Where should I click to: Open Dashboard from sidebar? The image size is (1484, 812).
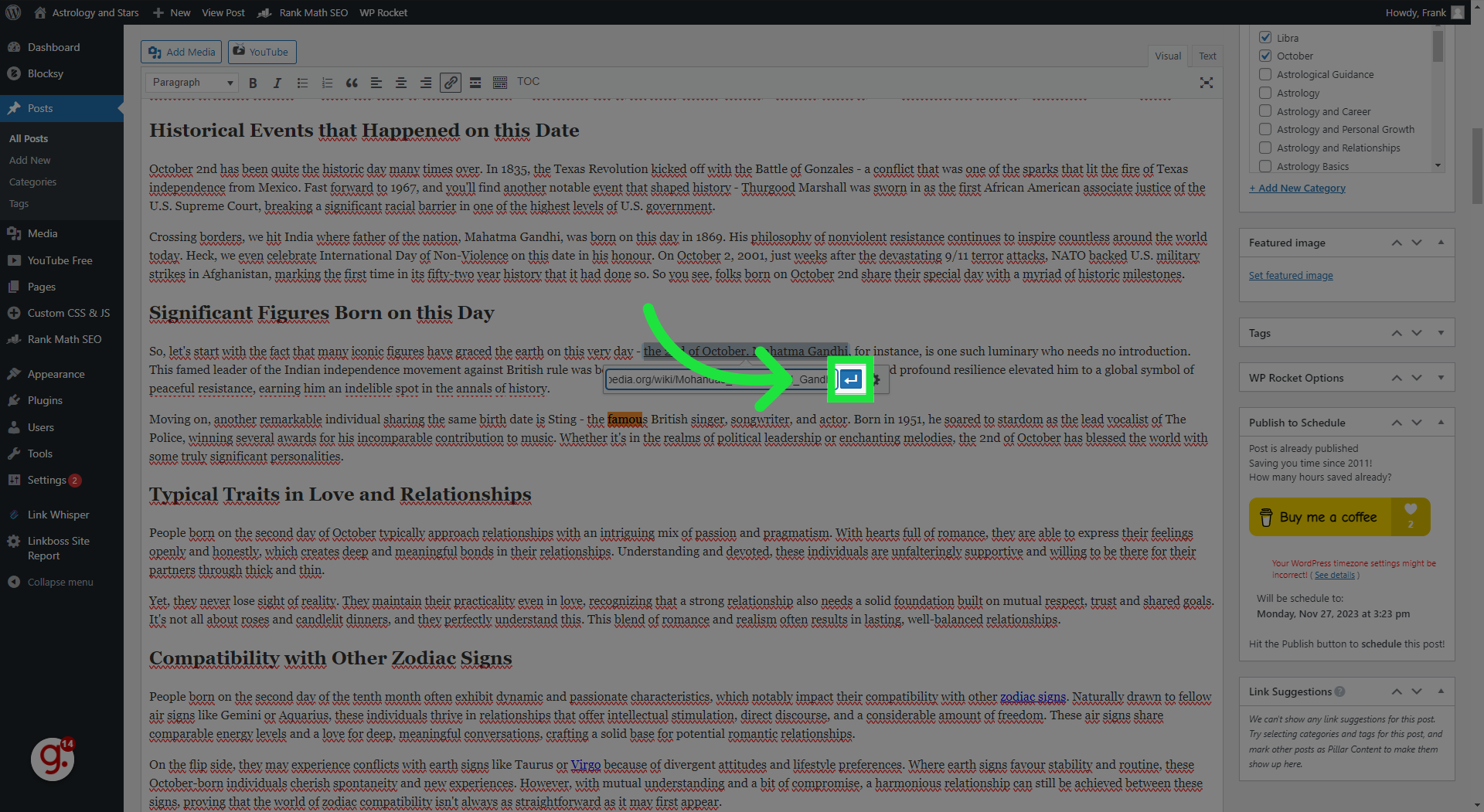(x=53, y=47)
